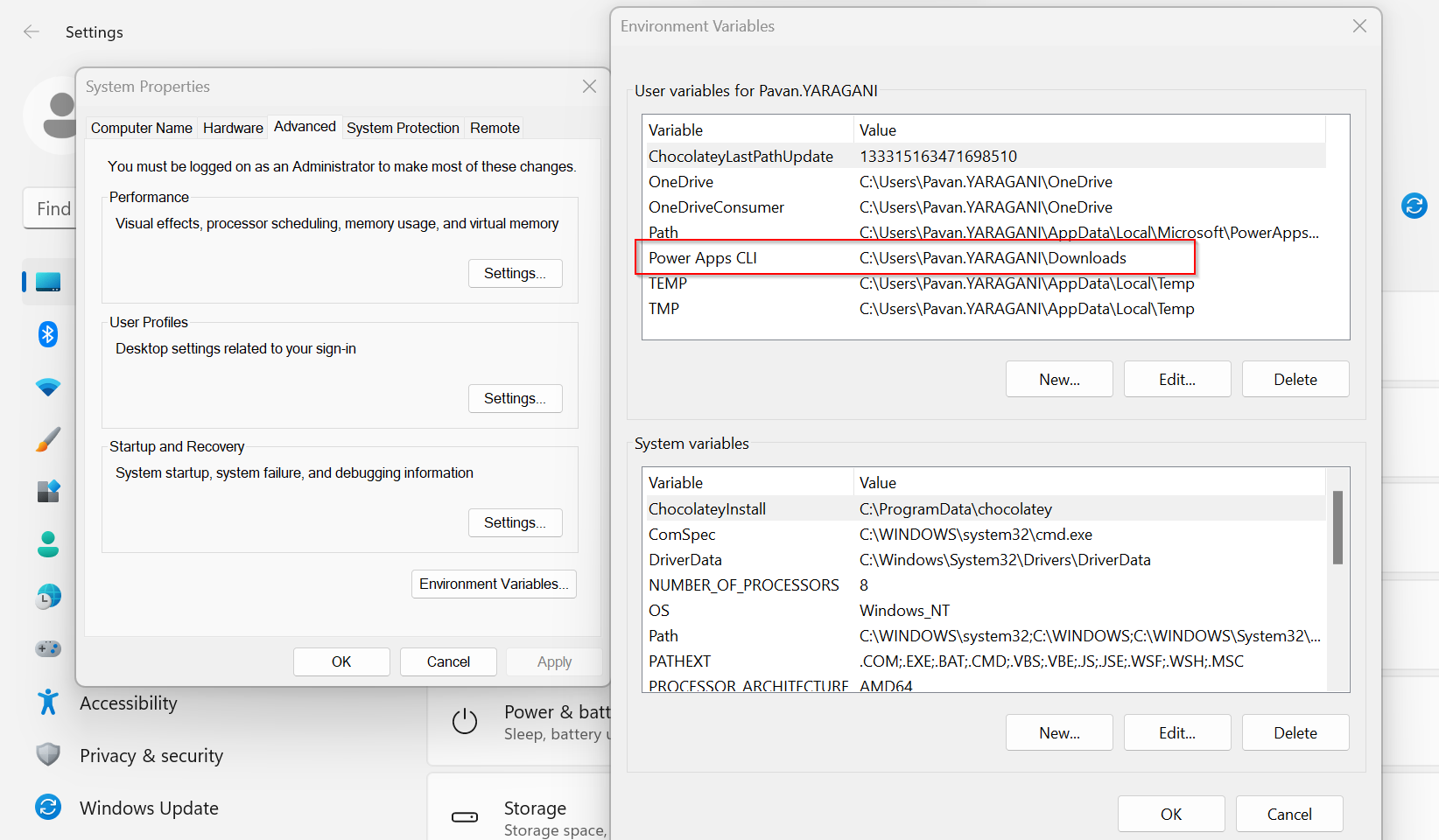Select the NUMBER_OF_PROCESSORS system variable row
Screen dimensions: 1439x840
pos(985,585)
